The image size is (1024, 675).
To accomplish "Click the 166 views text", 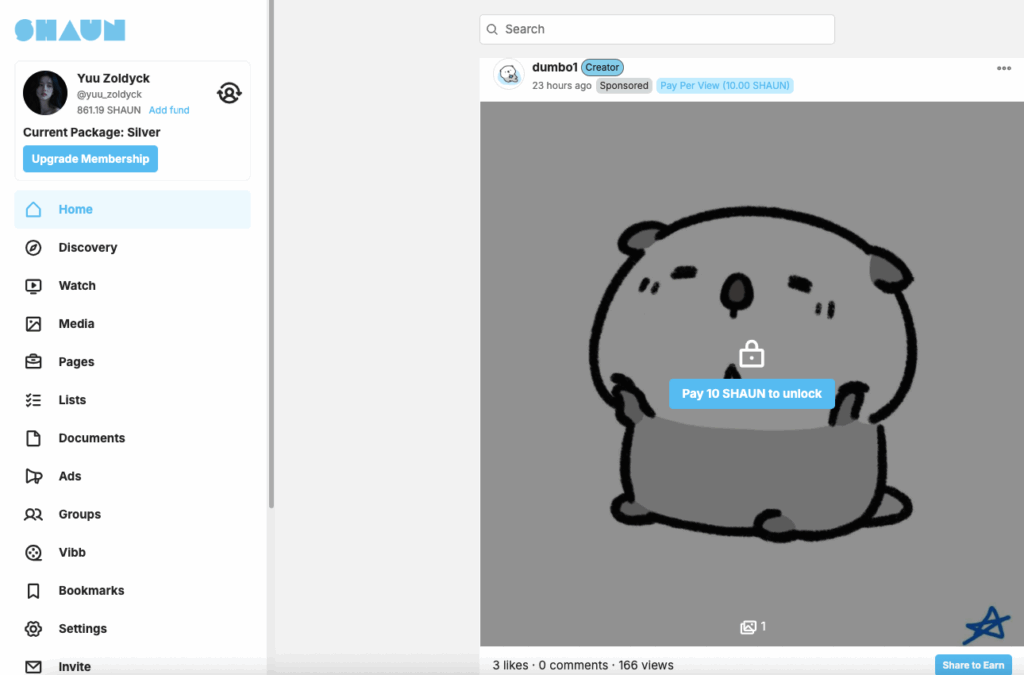I will (646, 665).
